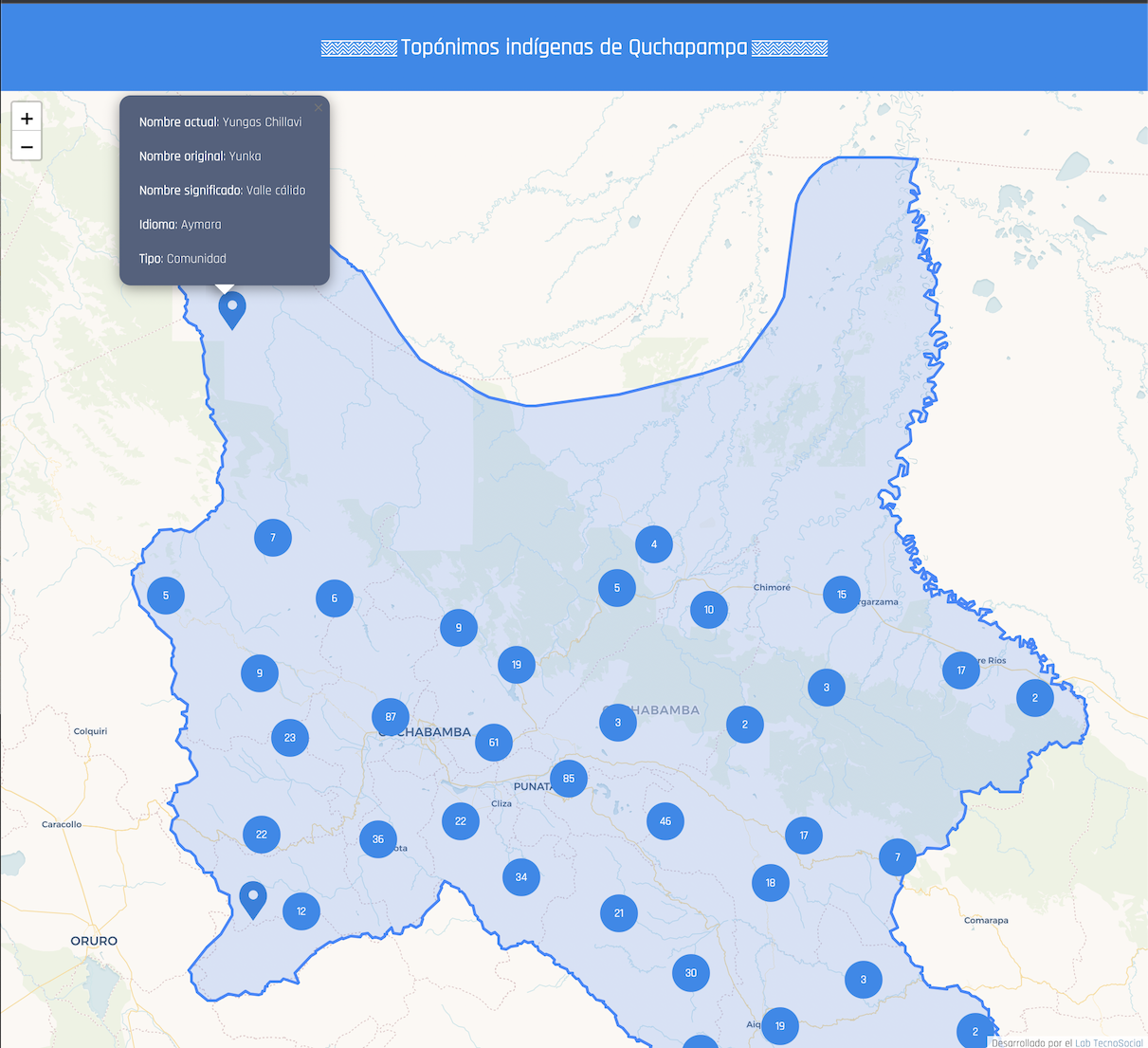Screen dimensions: 1148x1048
Task: Open the cluster of 19 near Aiquile
Action: point(779,1025)
